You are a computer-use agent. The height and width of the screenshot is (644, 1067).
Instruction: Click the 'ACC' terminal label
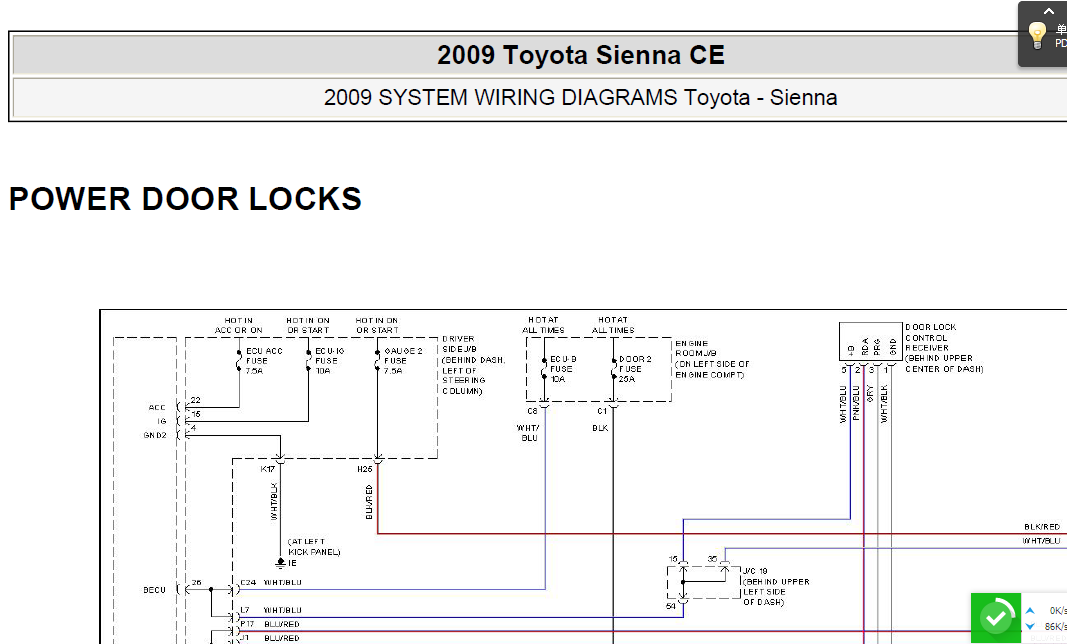(x=157, y=408)
